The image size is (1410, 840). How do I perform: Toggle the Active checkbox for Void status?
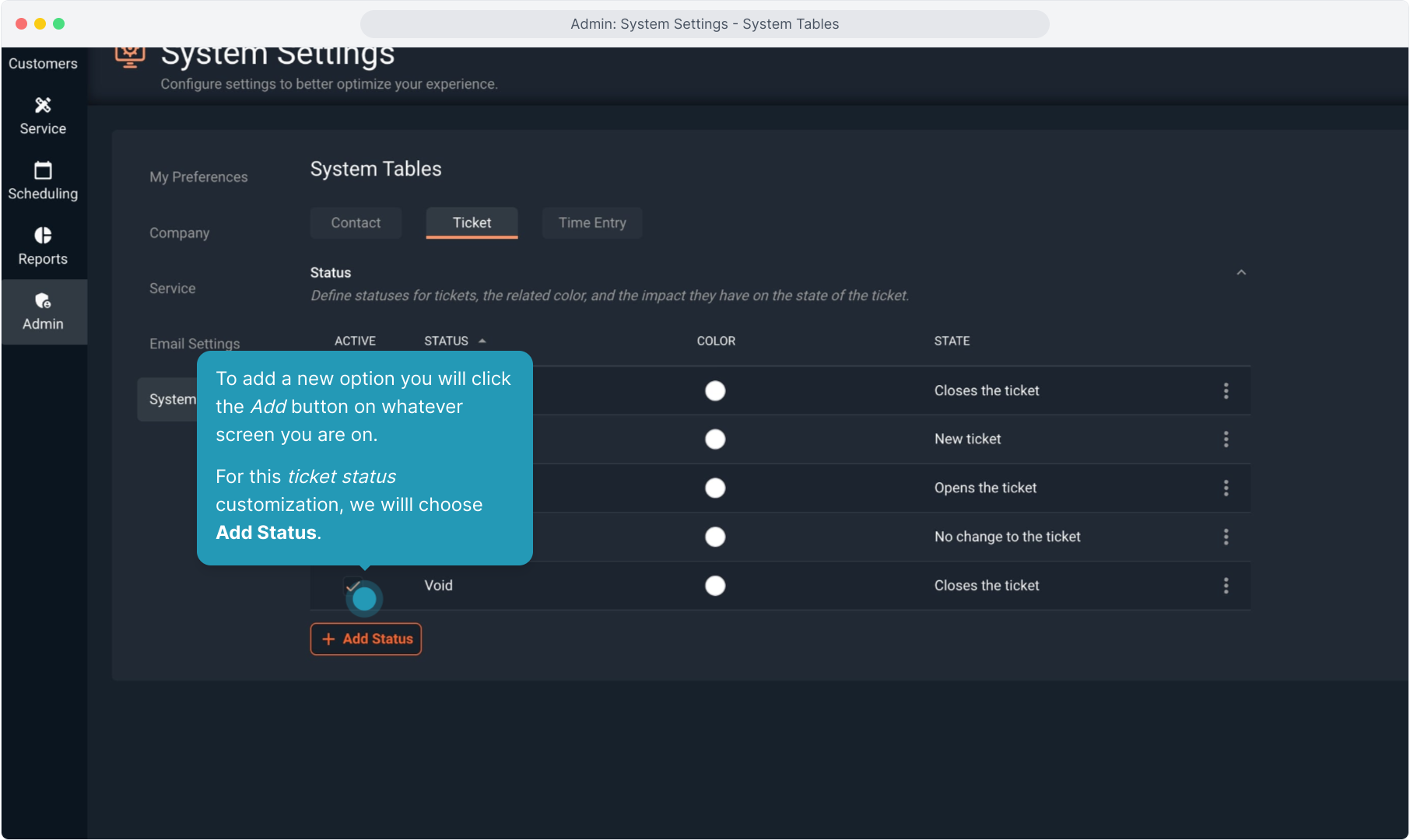(352, 585)
